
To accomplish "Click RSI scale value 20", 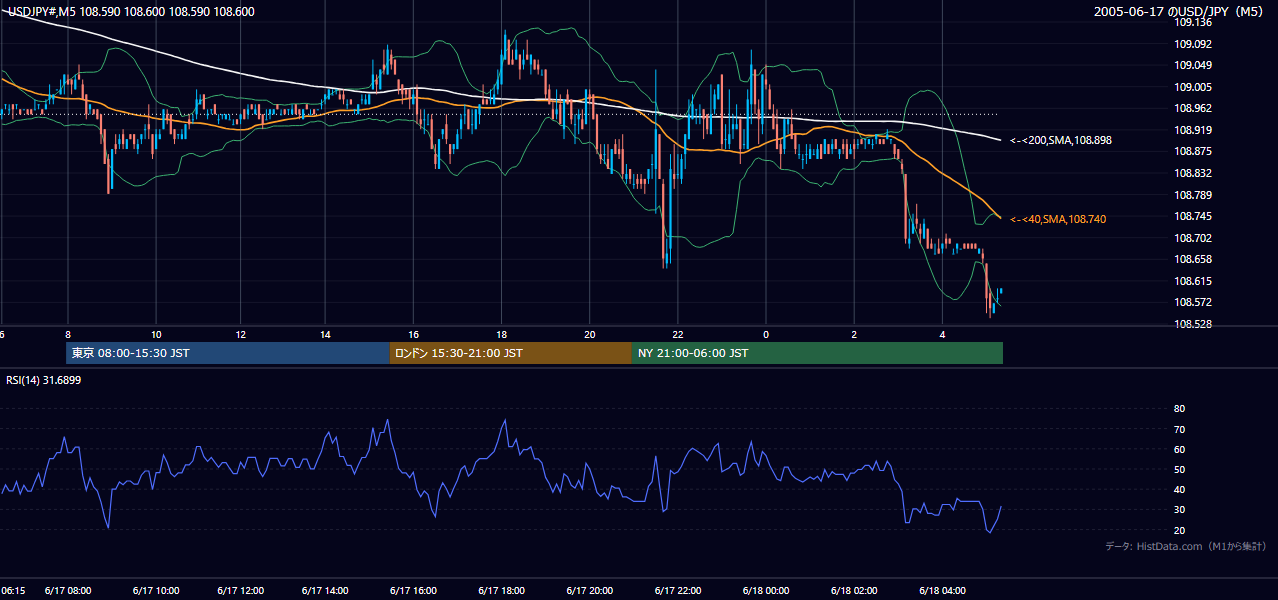I will tap(1179, 530).
